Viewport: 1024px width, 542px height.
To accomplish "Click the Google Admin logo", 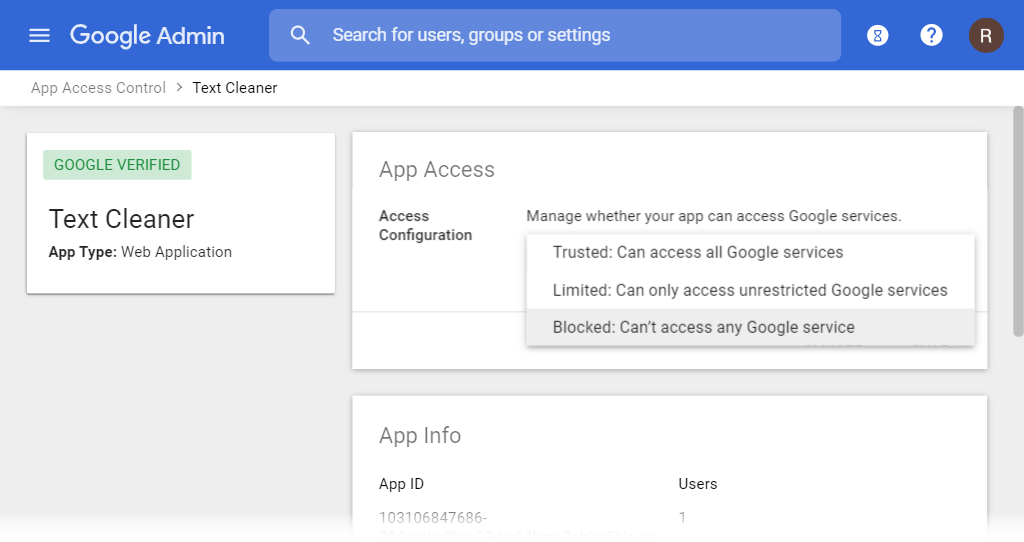I will pyautogui.click(x=147, y=35).
